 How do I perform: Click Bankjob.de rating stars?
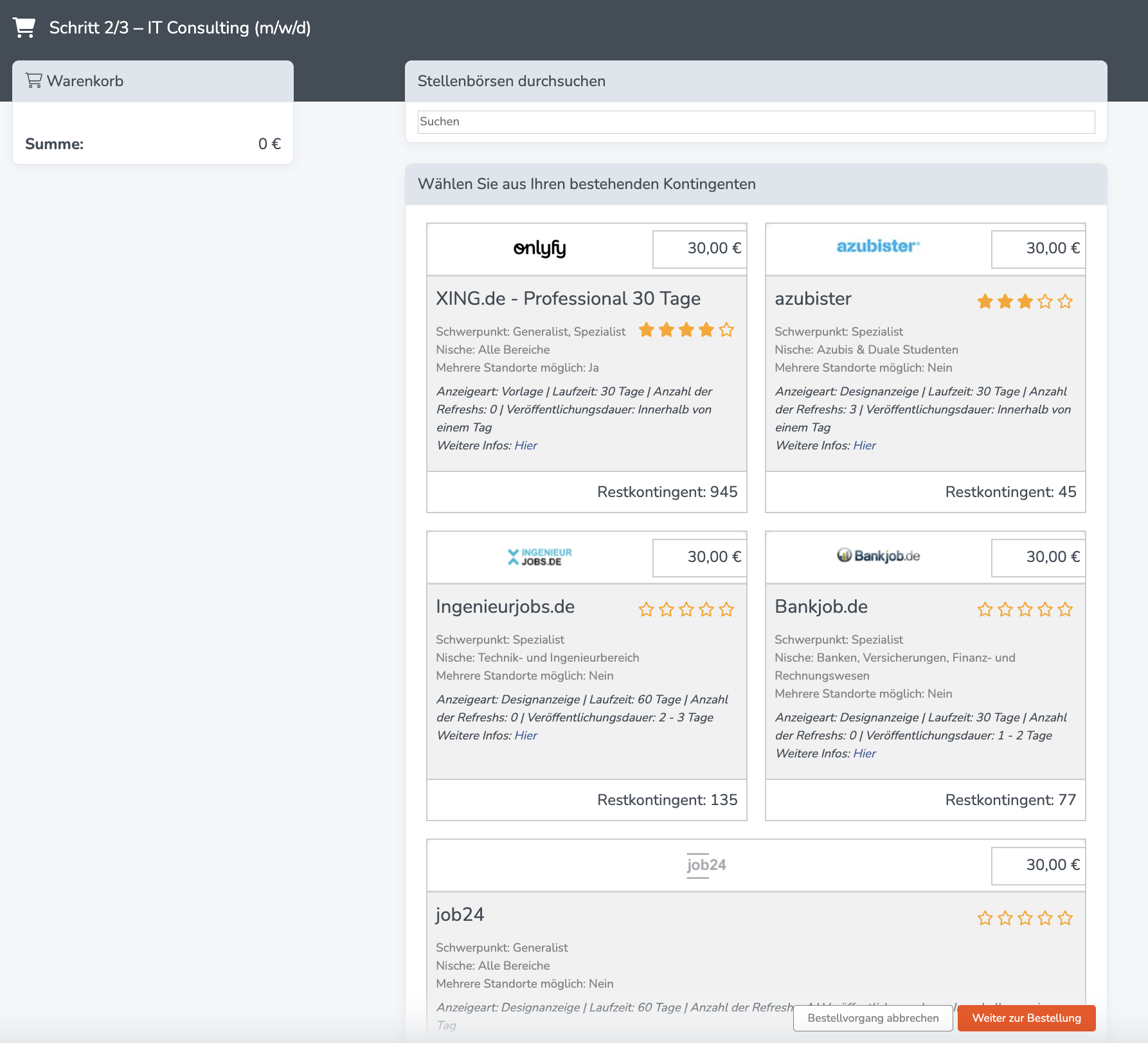click(1025, 609)
